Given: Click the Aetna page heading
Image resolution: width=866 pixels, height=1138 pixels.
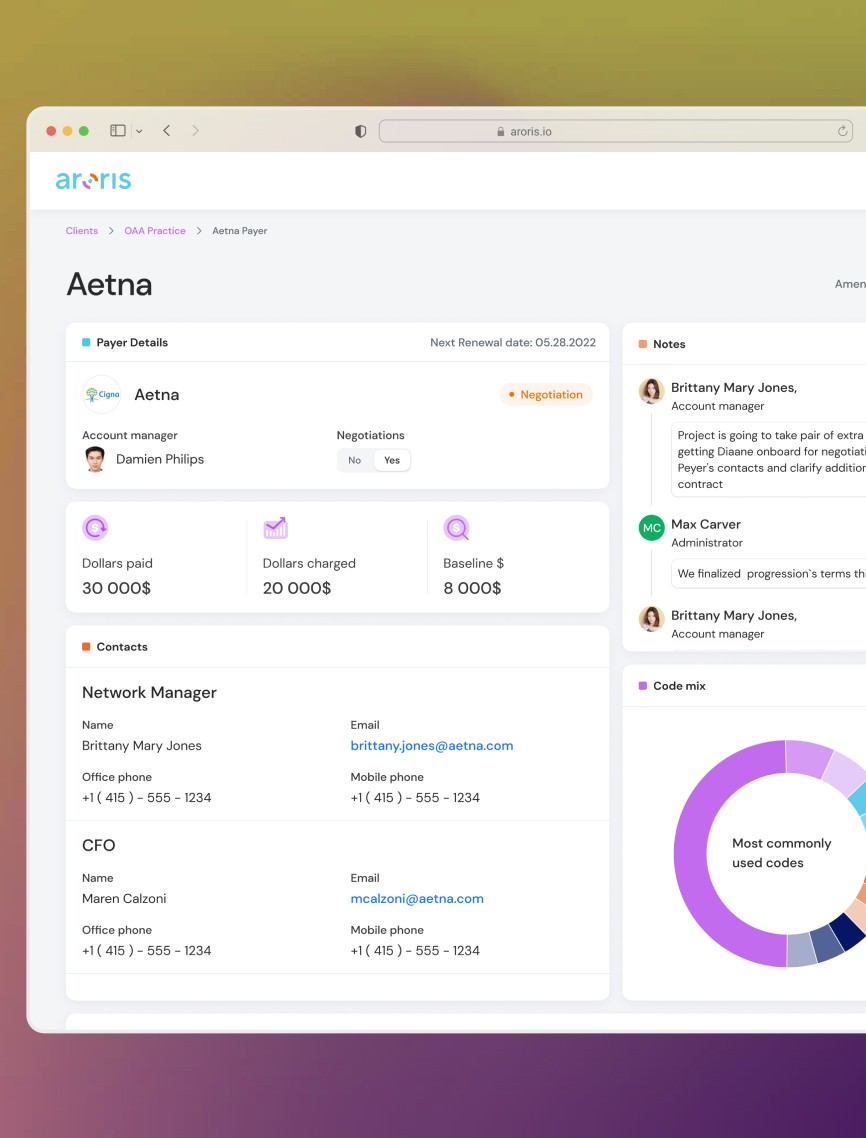Looking at the screenshot, I should coord(110,284).
